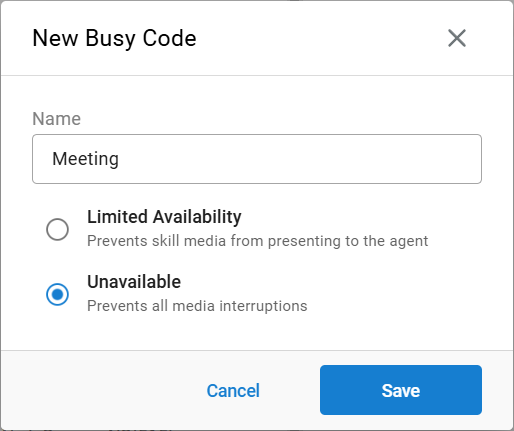This screenshot has width=514, height=431.
Task: Click the Limited Availability label text
Action: coord(164,217)
